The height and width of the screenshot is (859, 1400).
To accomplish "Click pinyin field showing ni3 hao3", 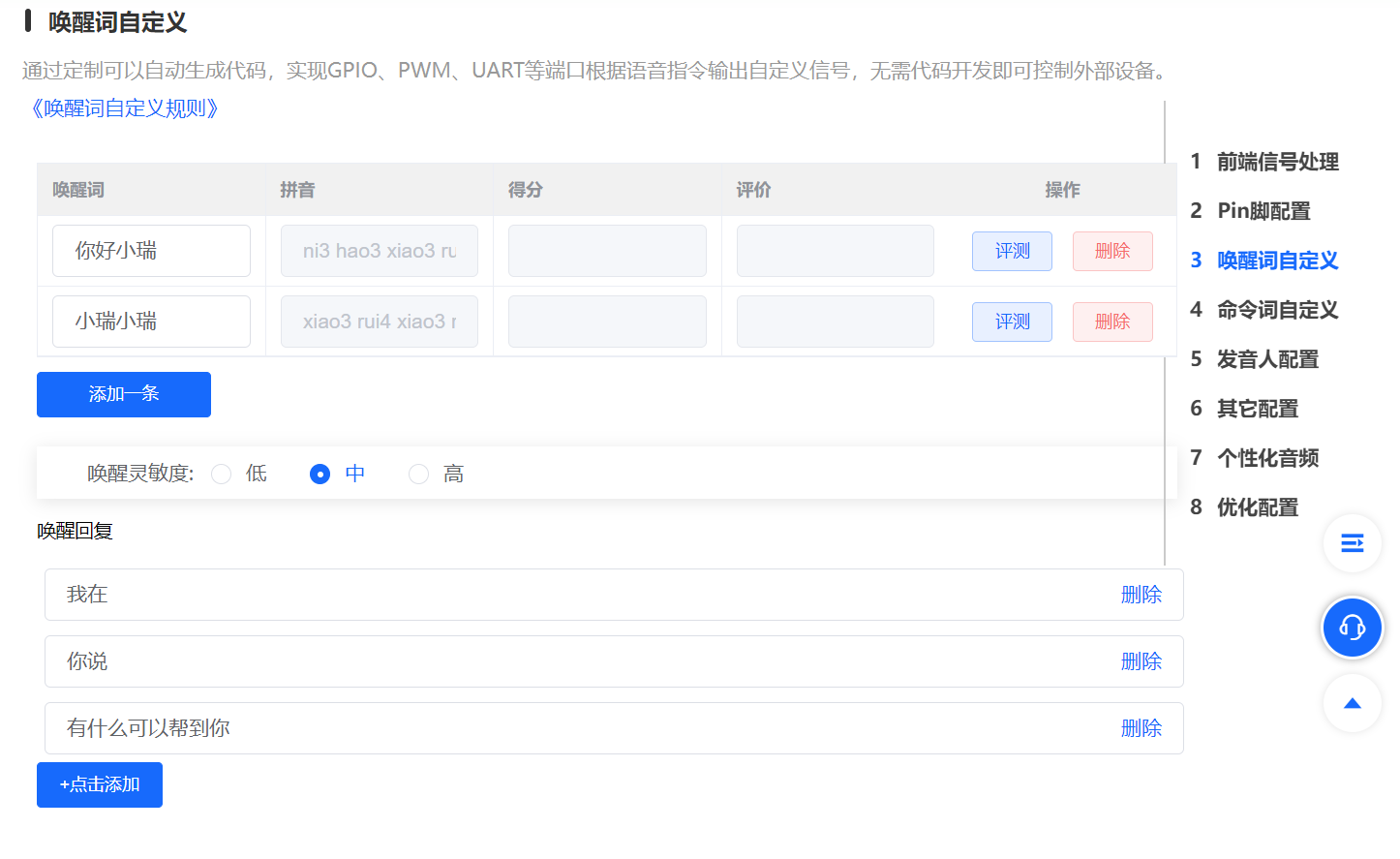I will [x=380, y=251].
